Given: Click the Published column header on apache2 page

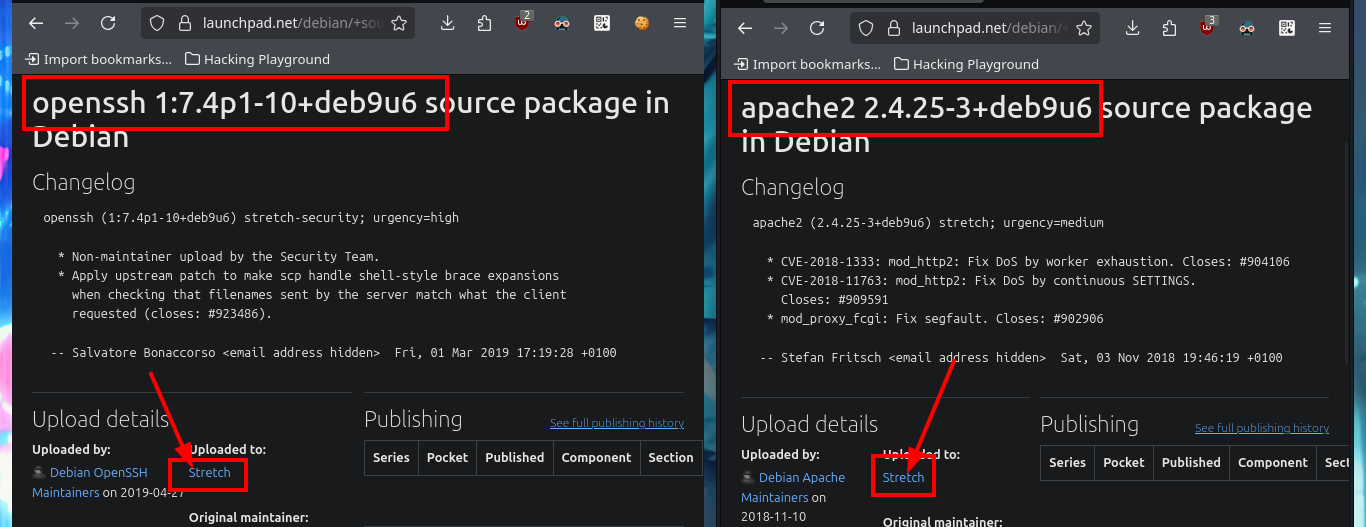Looking at the screenshot, I should pyautogui.click(x=1191, y=462).
